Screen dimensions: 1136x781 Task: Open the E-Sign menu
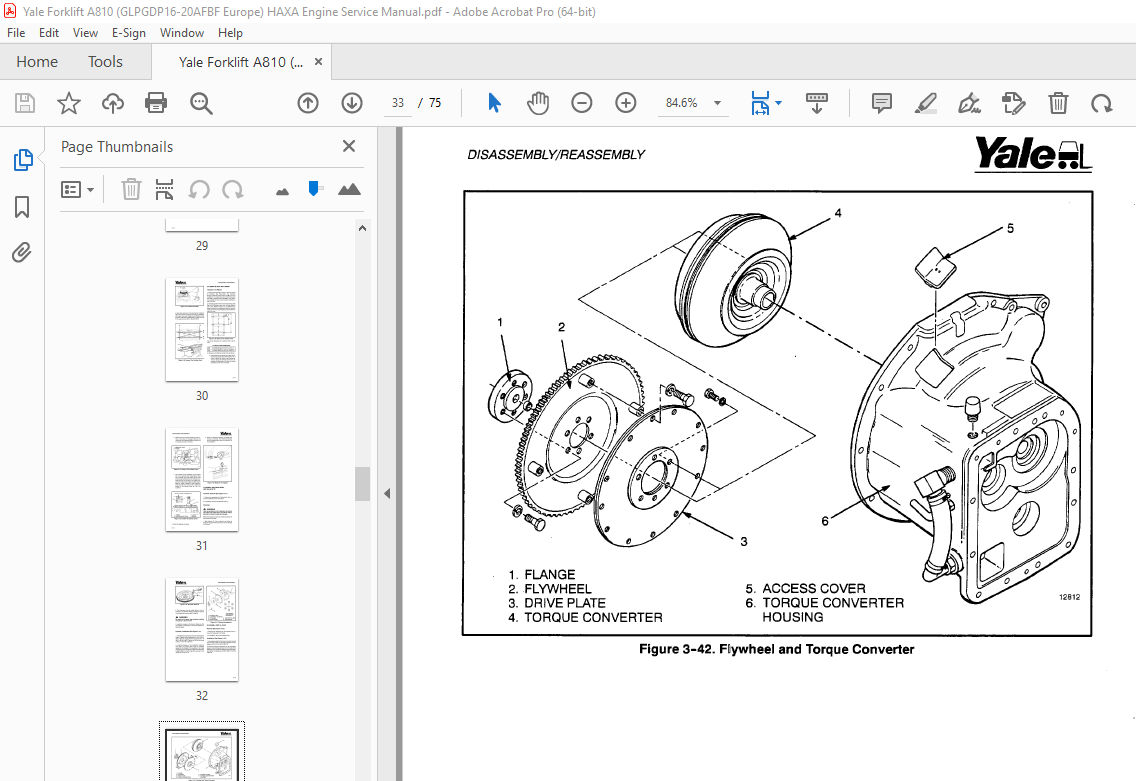pos(128,33)
